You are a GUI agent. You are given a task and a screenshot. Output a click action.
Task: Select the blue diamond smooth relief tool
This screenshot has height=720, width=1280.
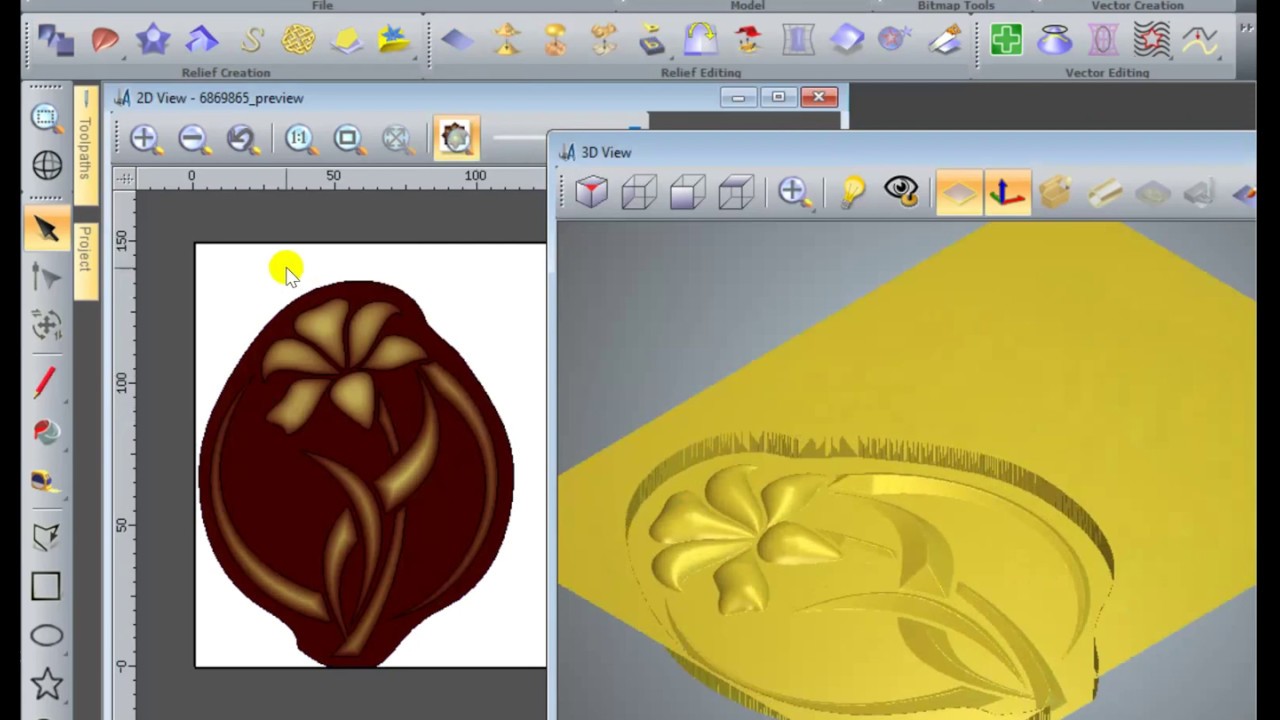click(x=457, y=40)
